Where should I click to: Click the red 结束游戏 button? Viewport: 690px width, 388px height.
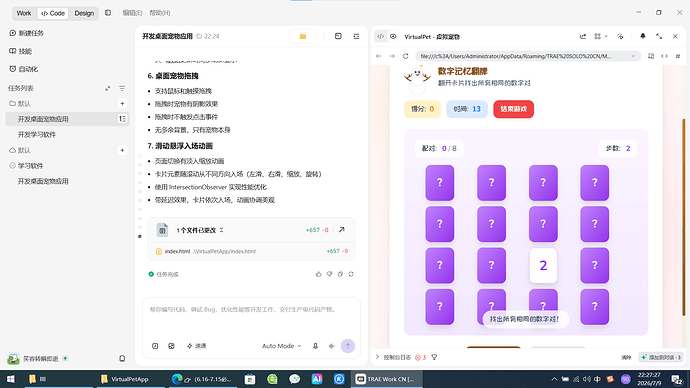[514, 109]
